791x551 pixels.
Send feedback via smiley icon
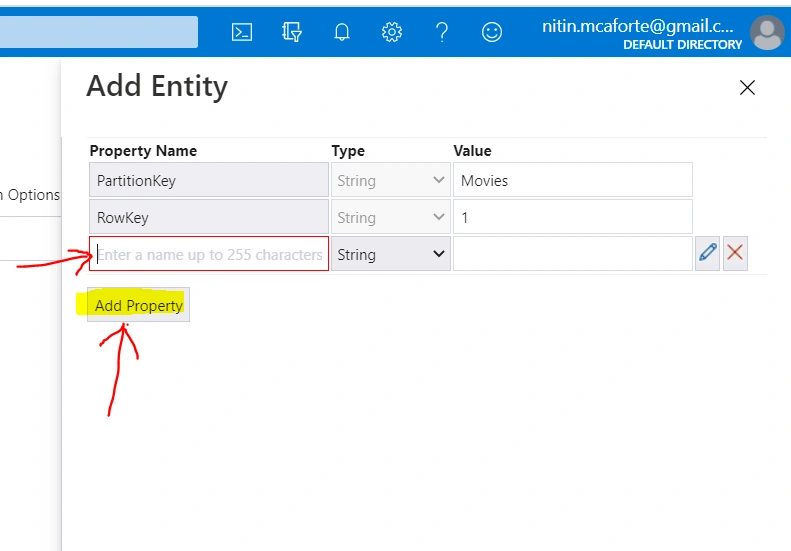click(x=491, y=32)
